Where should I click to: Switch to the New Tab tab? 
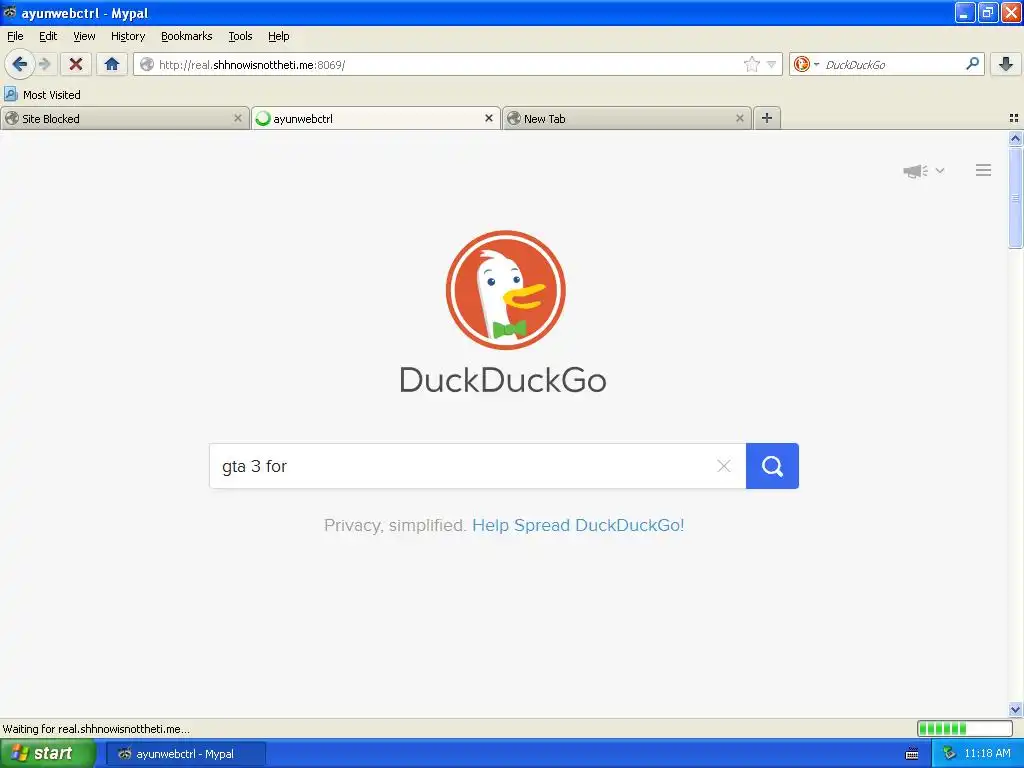coord(627,118)
